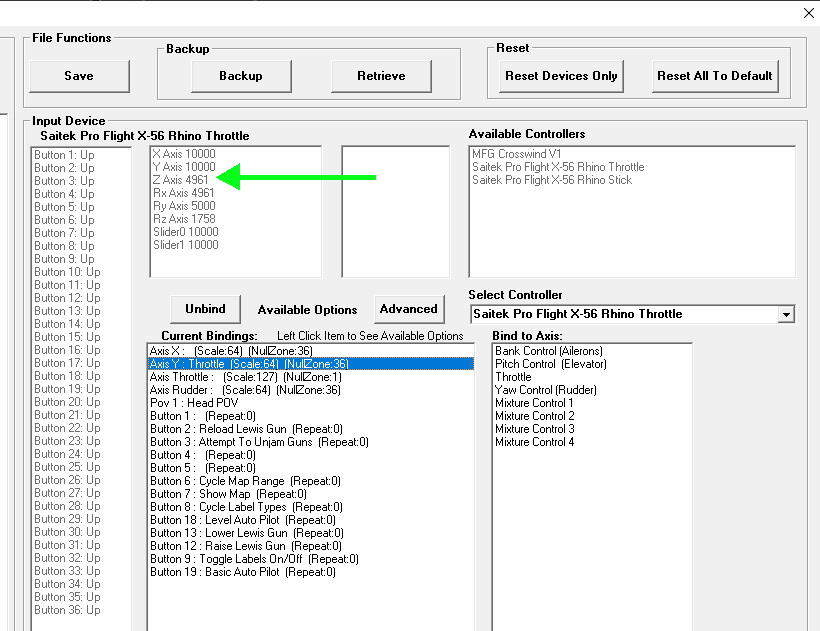Image resolution: width=820 pixels, height=631 pixels.
Task: Select Button 4 : (Repeat:0) binding row
Action: click(x=311, y=455)
